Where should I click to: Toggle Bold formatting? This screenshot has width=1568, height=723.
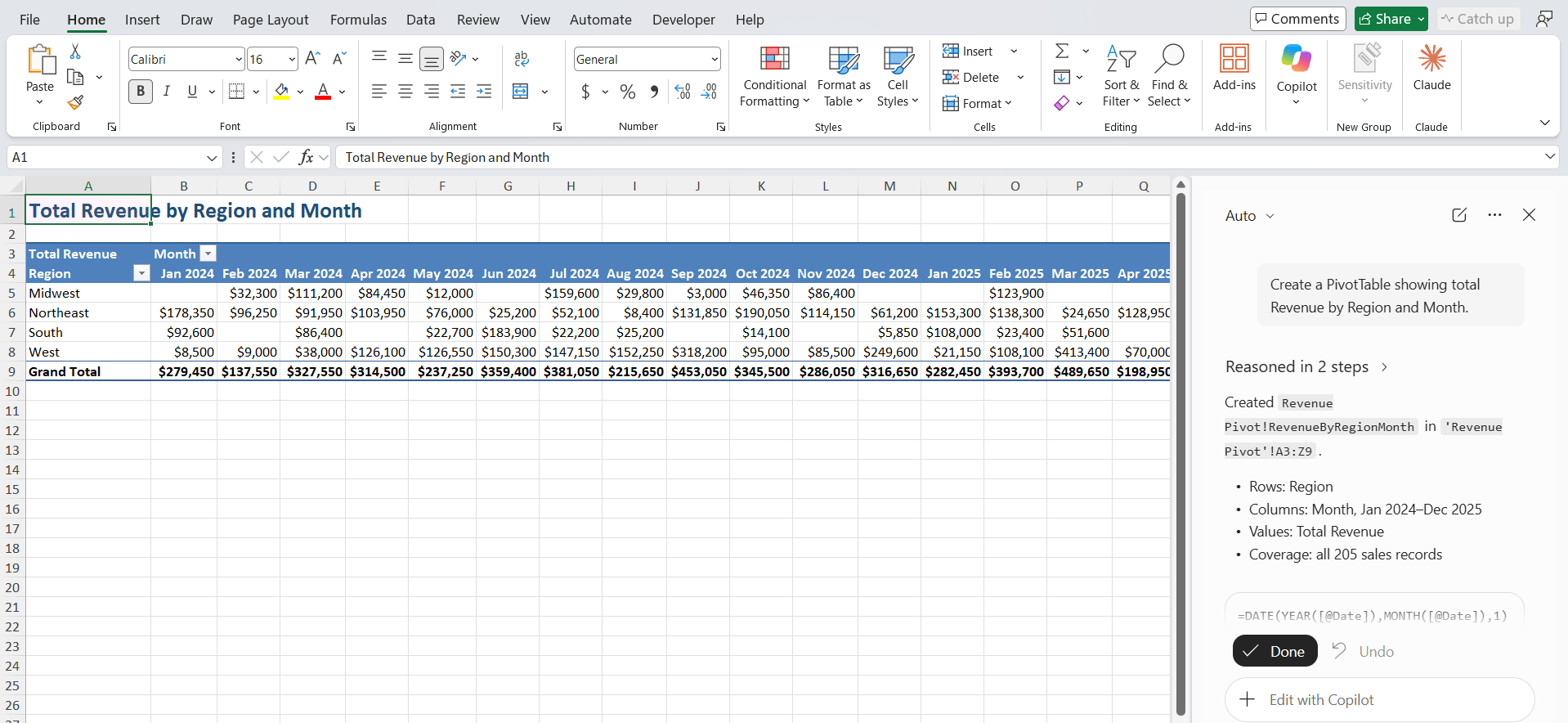141,92
